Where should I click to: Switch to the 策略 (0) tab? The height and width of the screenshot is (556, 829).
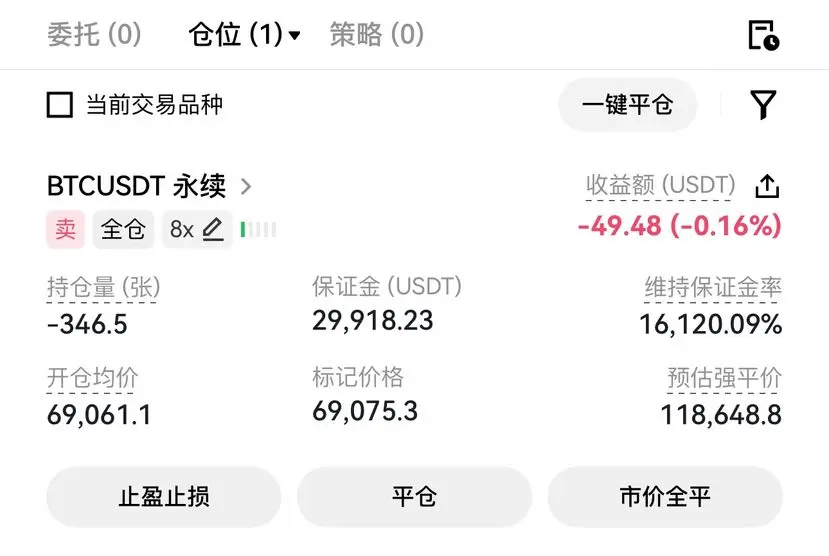[376, 35]
